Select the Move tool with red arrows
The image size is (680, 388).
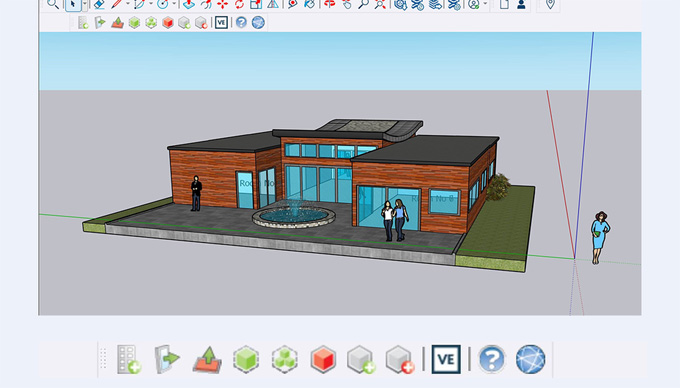(222, 4)
